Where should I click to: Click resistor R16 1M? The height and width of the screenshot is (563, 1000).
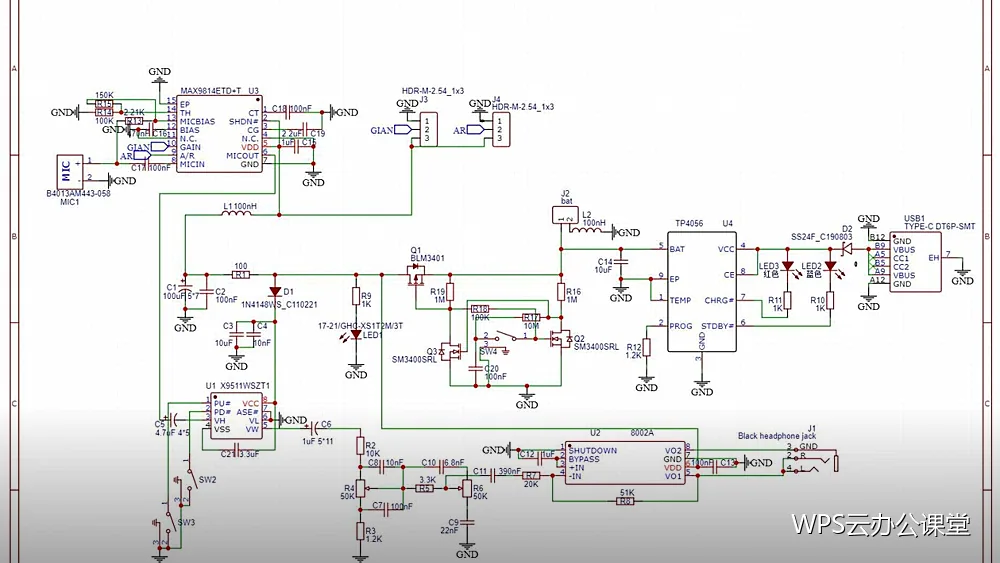point(561,292)
